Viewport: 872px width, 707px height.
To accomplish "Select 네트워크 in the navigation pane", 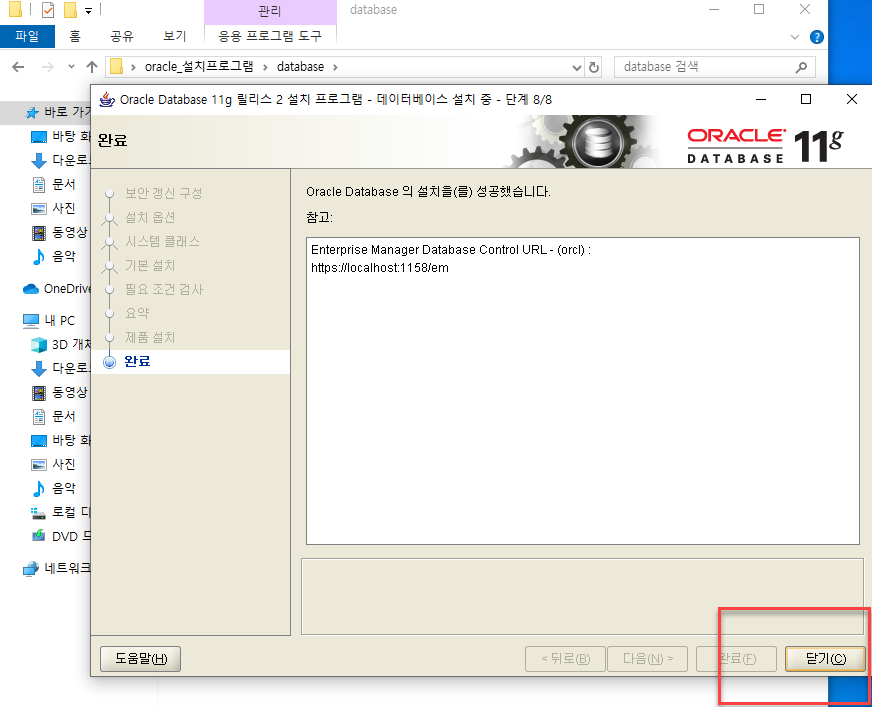I will tap(57, 568).
